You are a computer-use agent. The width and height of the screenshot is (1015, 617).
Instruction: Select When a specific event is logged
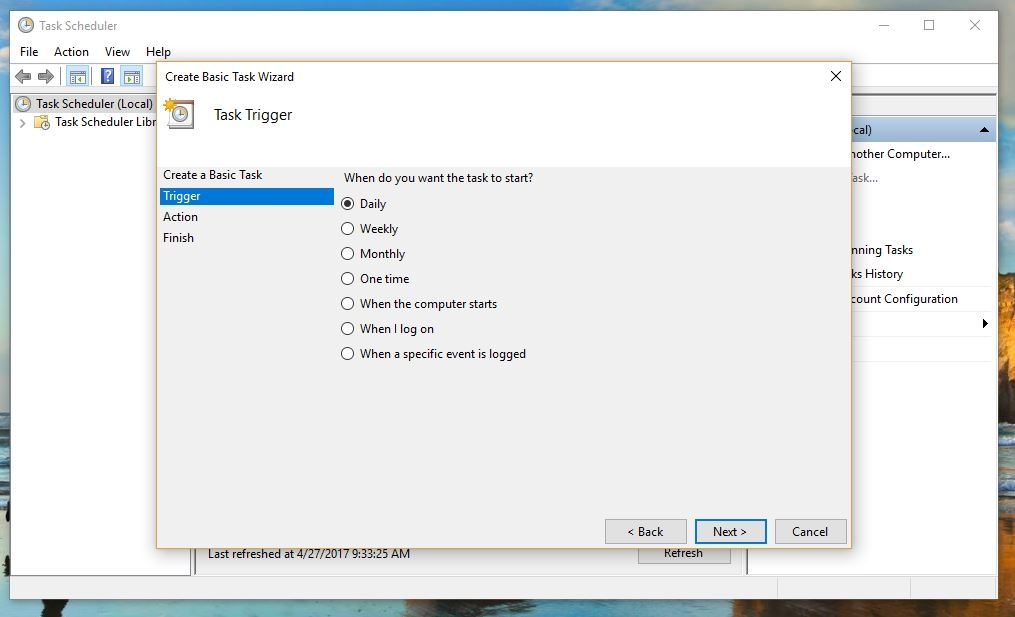tap(433, 353)
